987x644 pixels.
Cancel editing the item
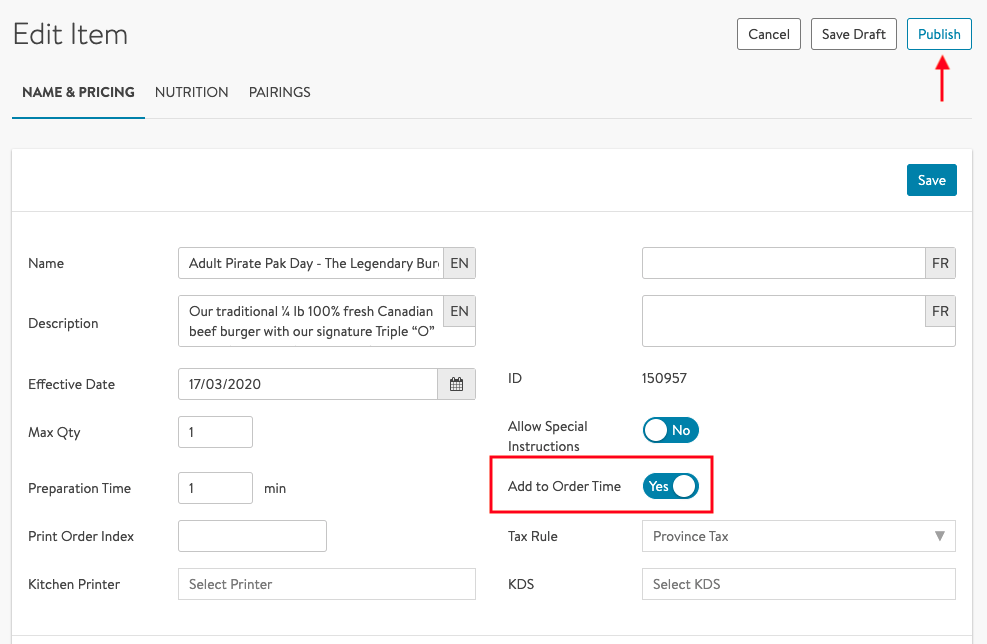768,34
